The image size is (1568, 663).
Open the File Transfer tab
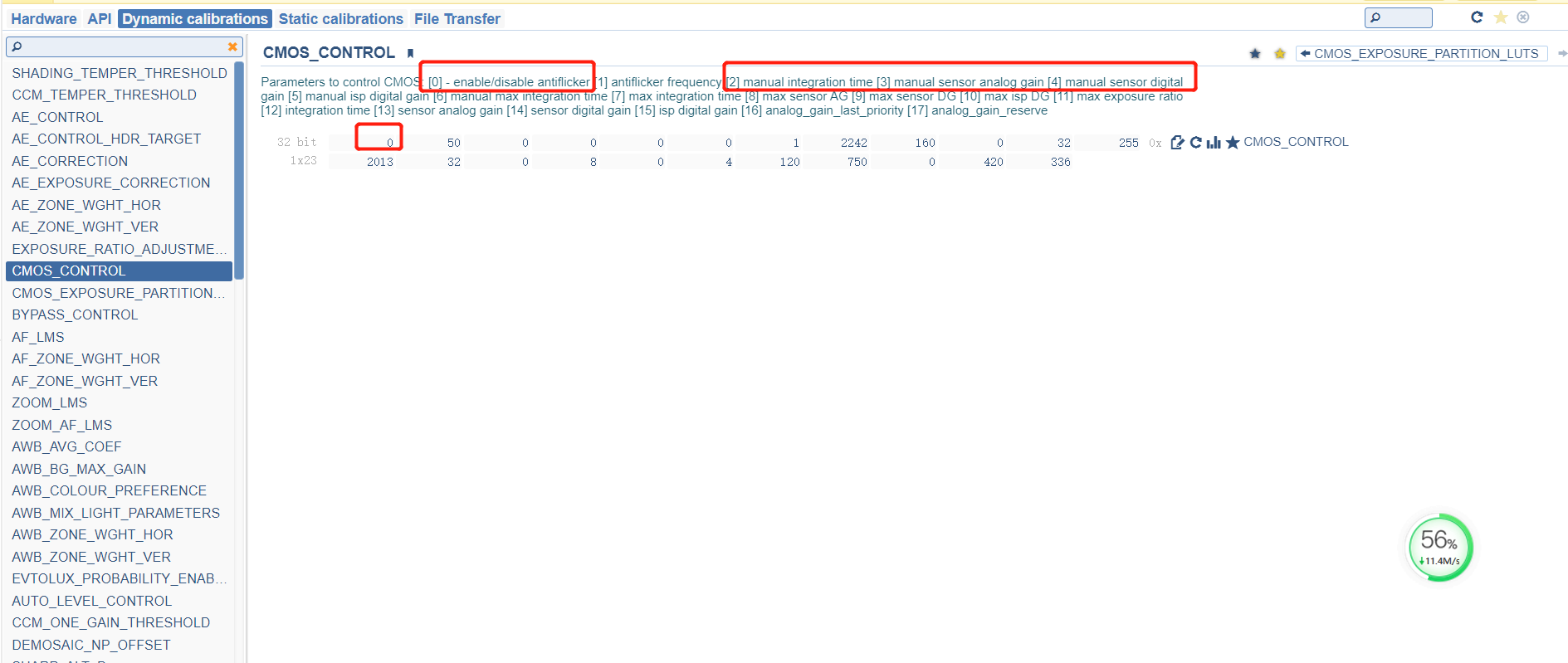pyautogui.click(x=457, y=18)
